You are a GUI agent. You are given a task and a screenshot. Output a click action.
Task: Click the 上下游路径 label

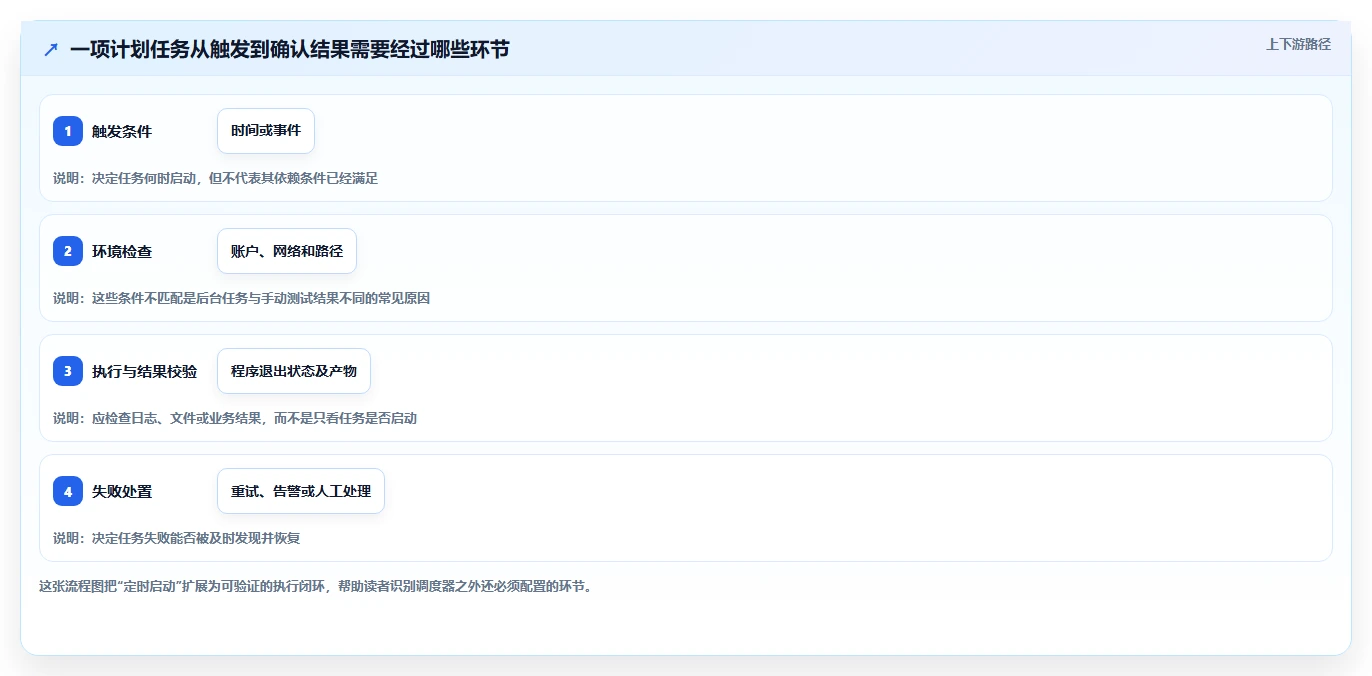[x=1298, y=44]
